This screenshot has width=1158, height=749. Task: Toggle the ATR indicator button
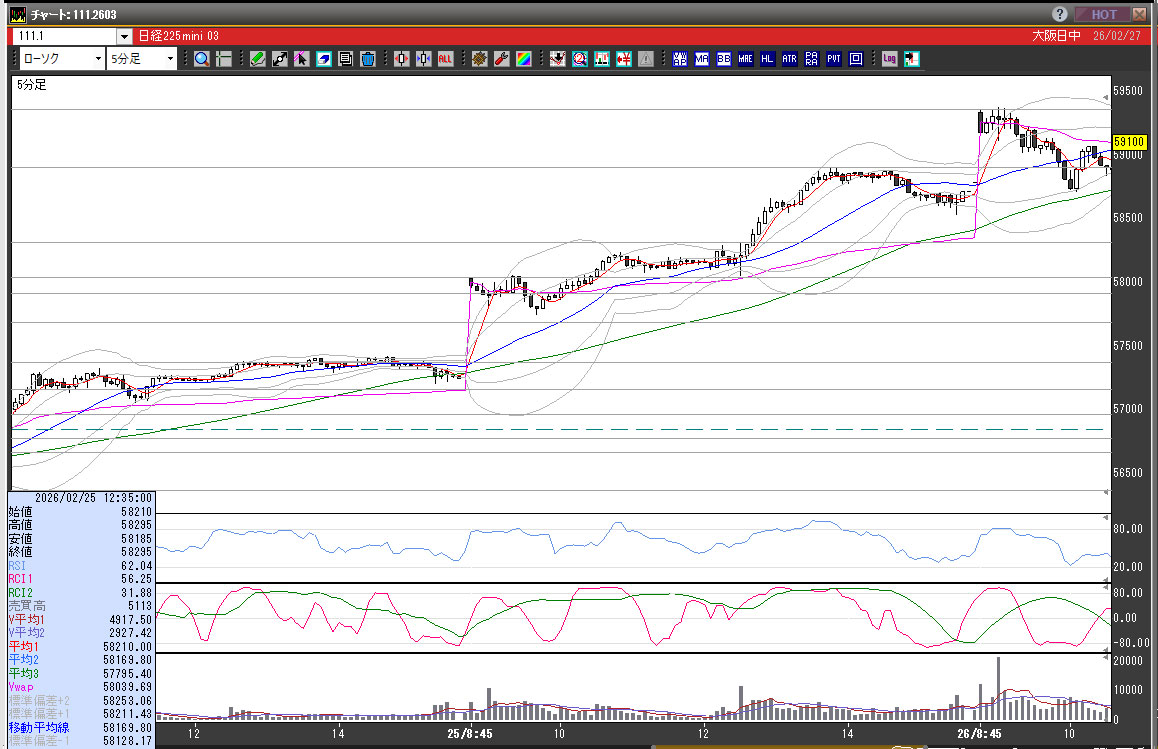tap(789, 59)
